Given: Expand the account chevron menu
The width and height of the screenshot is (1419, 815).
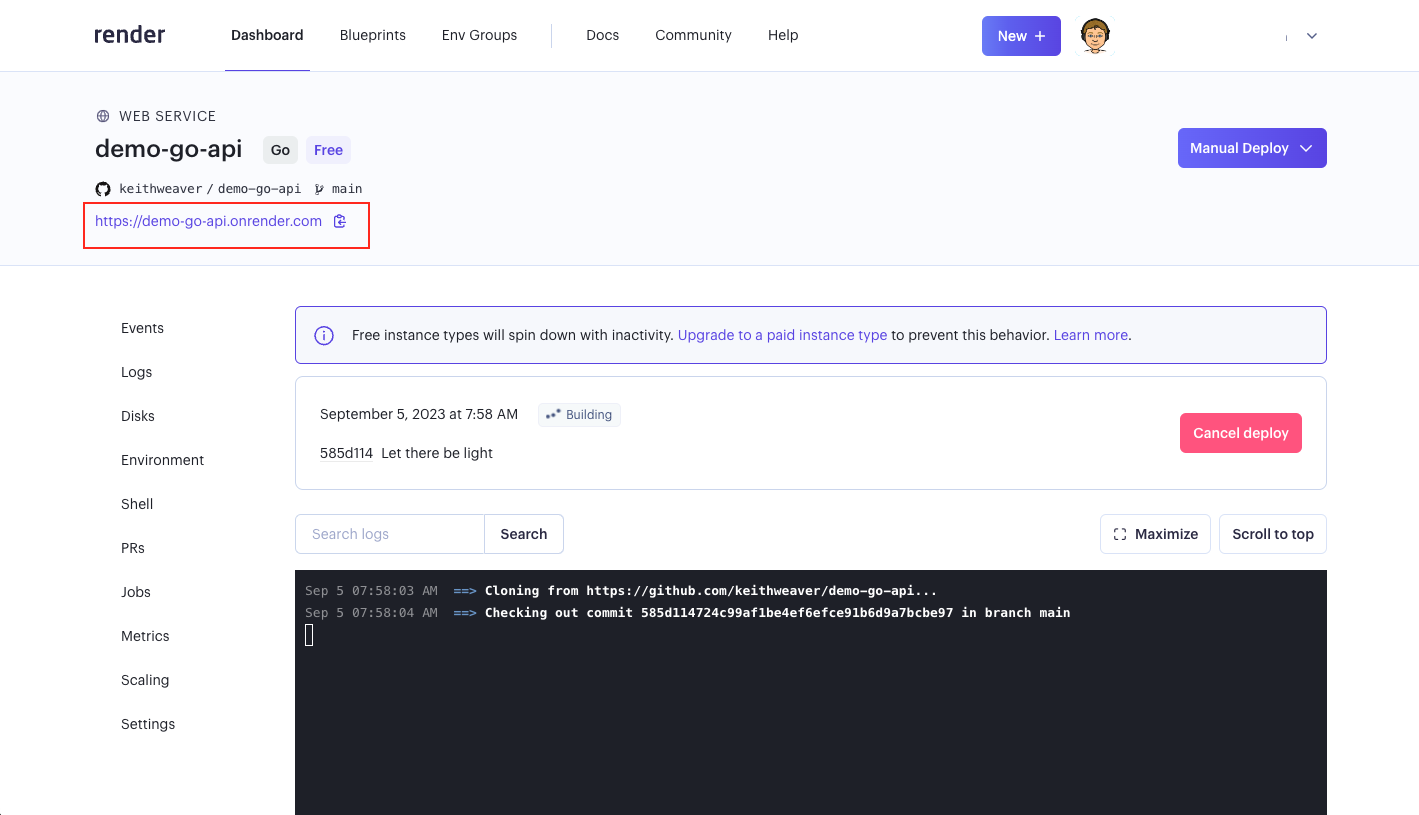Looking at the screenshot, I should (x=1311, y=36).
